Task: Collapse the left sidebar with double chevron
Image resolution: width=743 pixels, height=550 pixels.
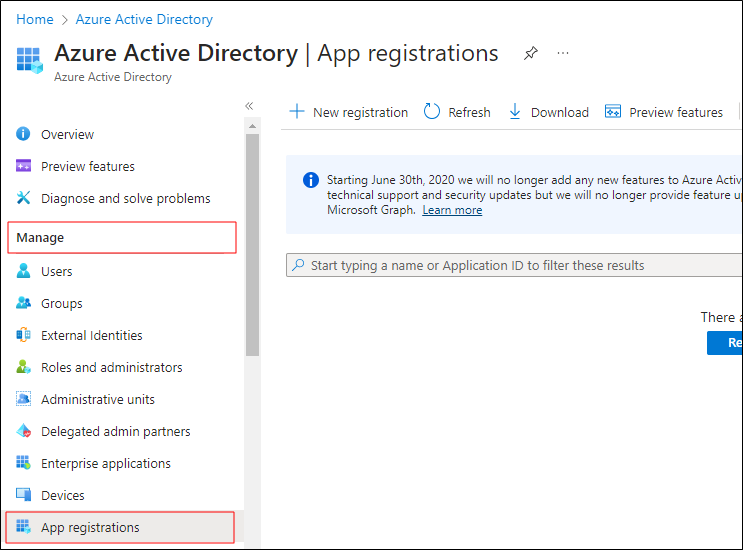Action: [x=249, y=106]
